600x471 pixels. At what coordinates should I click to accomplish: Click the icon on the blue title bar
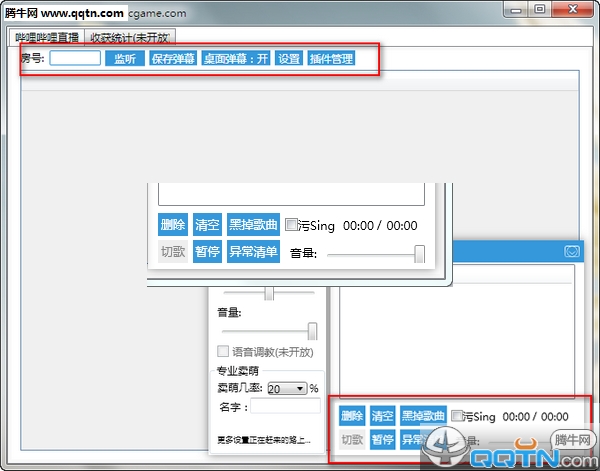pos(572,251)
